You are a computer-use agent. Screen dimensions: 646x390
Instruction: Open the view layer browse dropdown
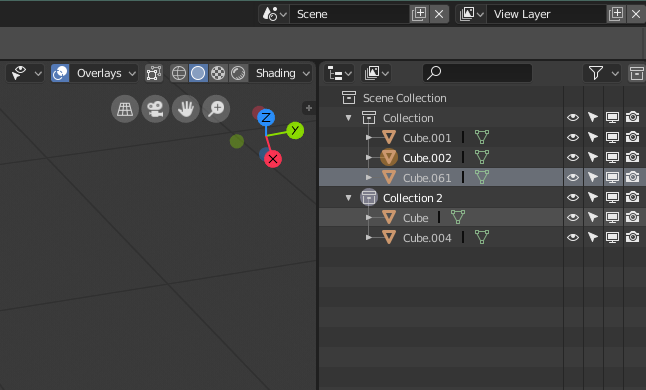tap(471, 14)
